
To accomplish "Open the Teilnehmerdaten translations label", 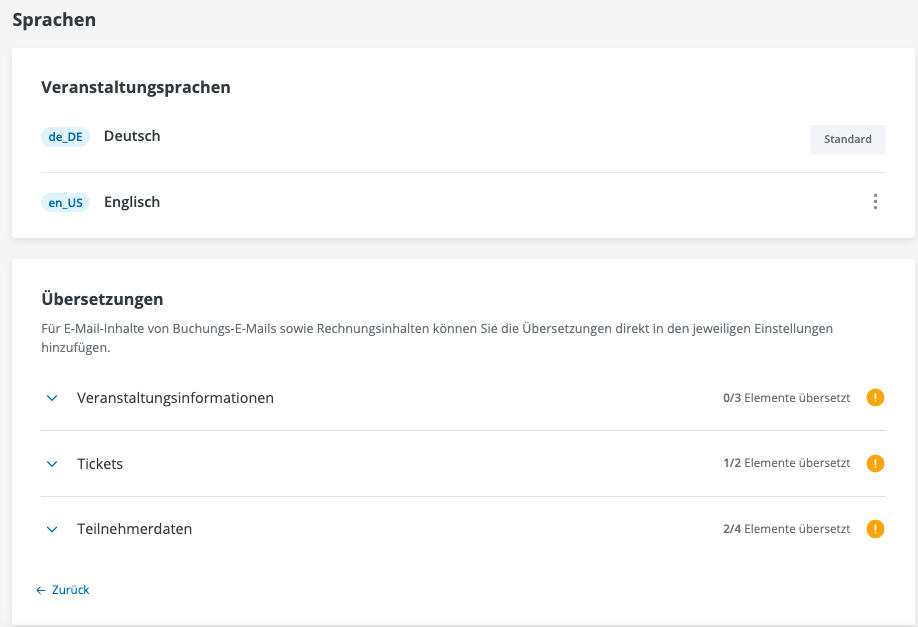I will pyautogui.click(x=134, y=529).
